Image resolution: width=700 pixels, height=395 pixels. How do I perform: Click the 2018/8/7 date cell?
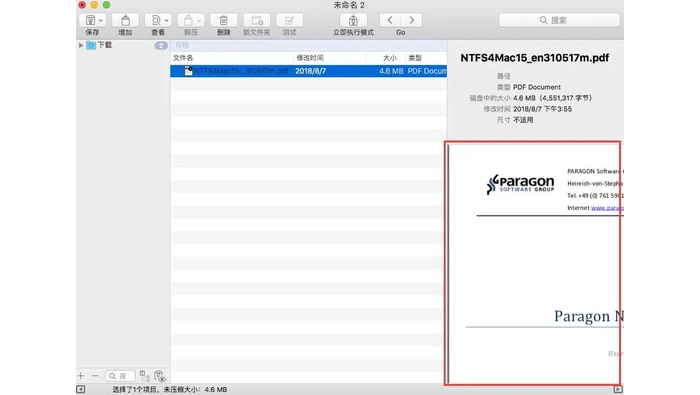point(311,71)
